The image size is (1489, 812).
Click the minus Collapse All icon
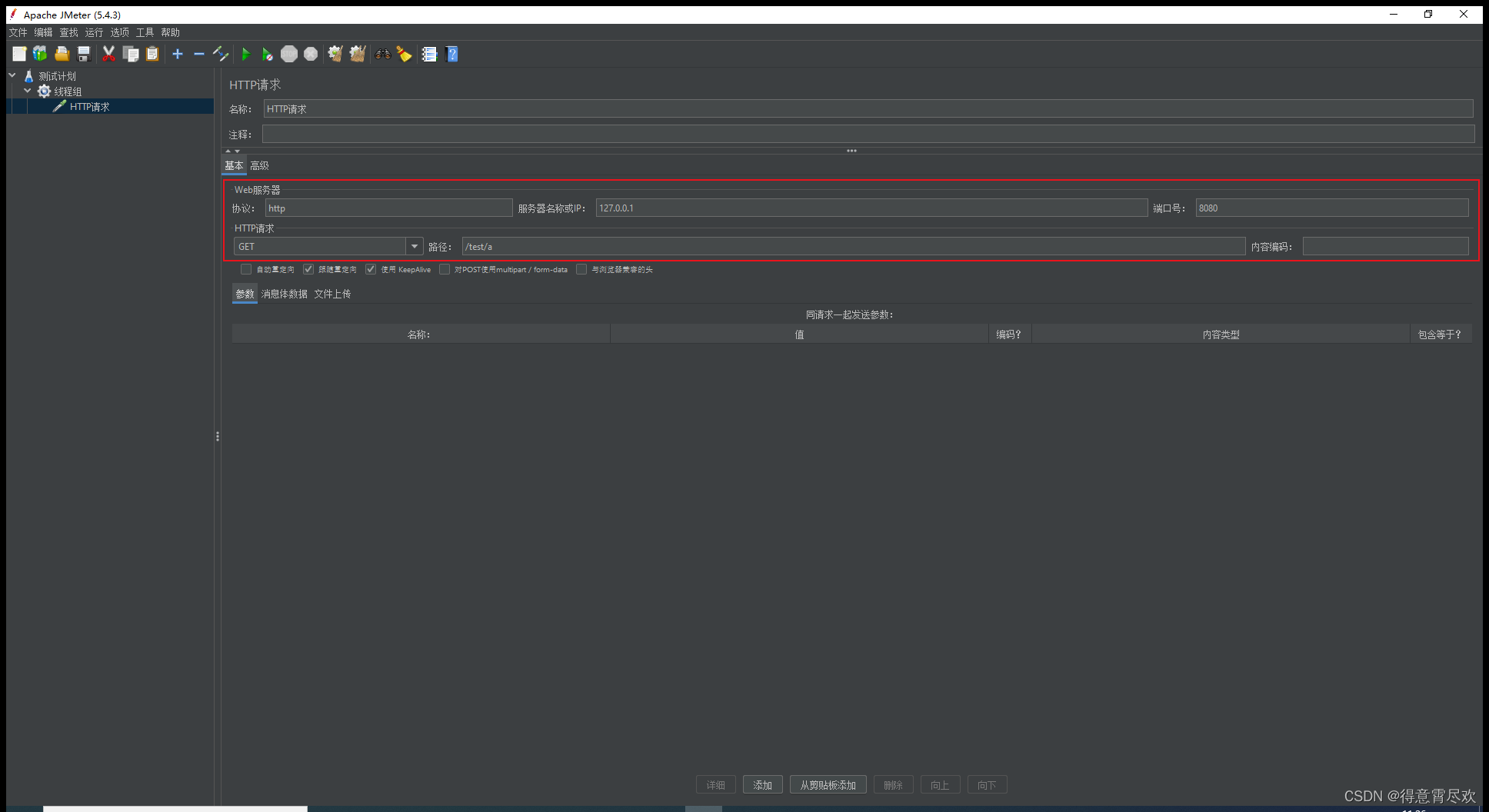point(199,54)
